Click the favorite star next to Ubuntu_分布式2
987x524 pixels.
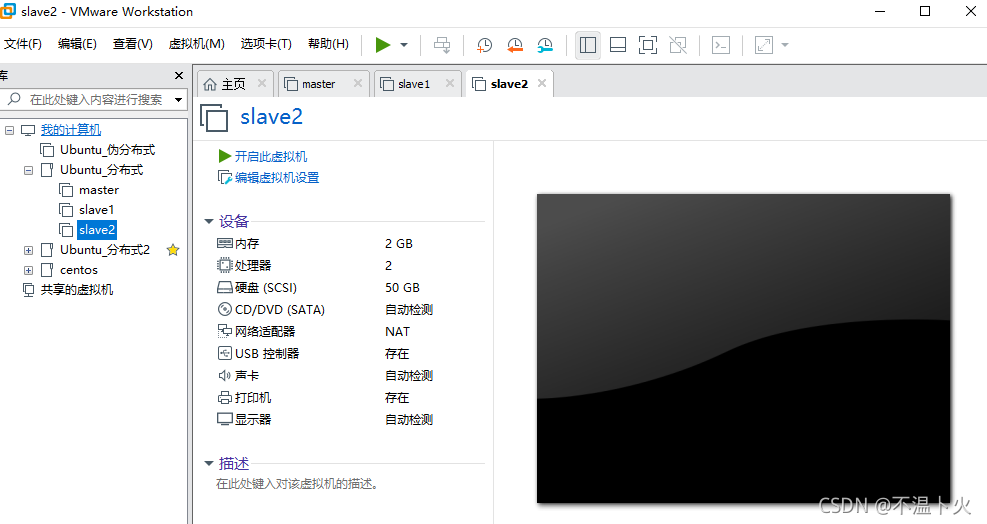(x=173, y=250)
